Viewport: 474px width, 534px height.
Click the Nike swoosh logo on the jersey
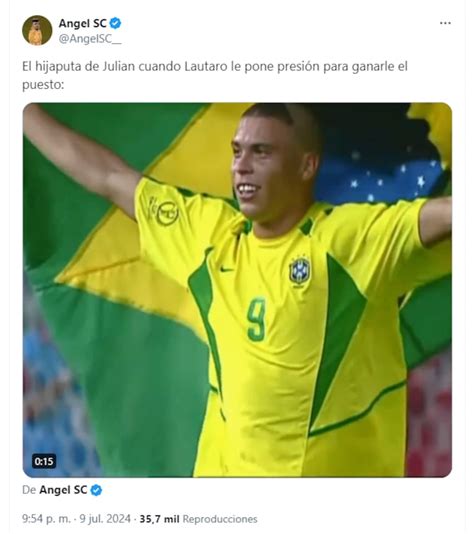pos(226,269)
